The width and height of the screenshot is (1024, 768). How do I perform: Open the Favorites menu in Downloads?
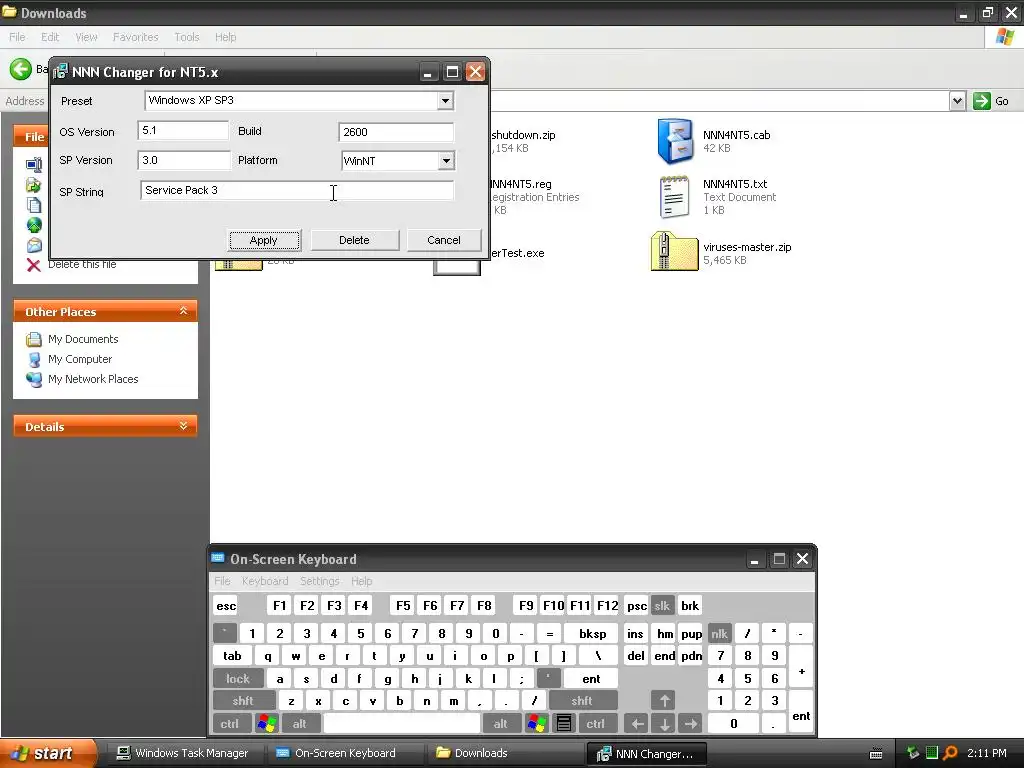tap(135, 37)
